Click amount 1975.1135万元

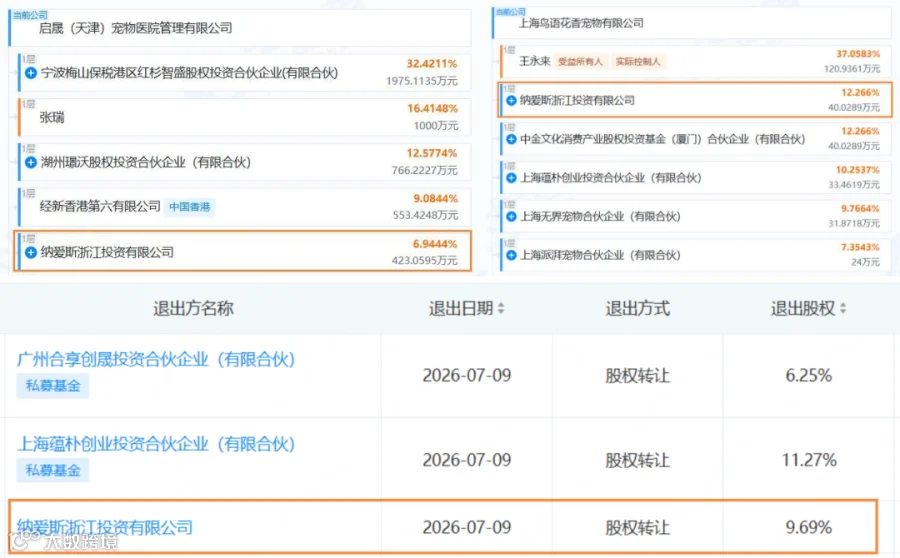pos(422,81)
